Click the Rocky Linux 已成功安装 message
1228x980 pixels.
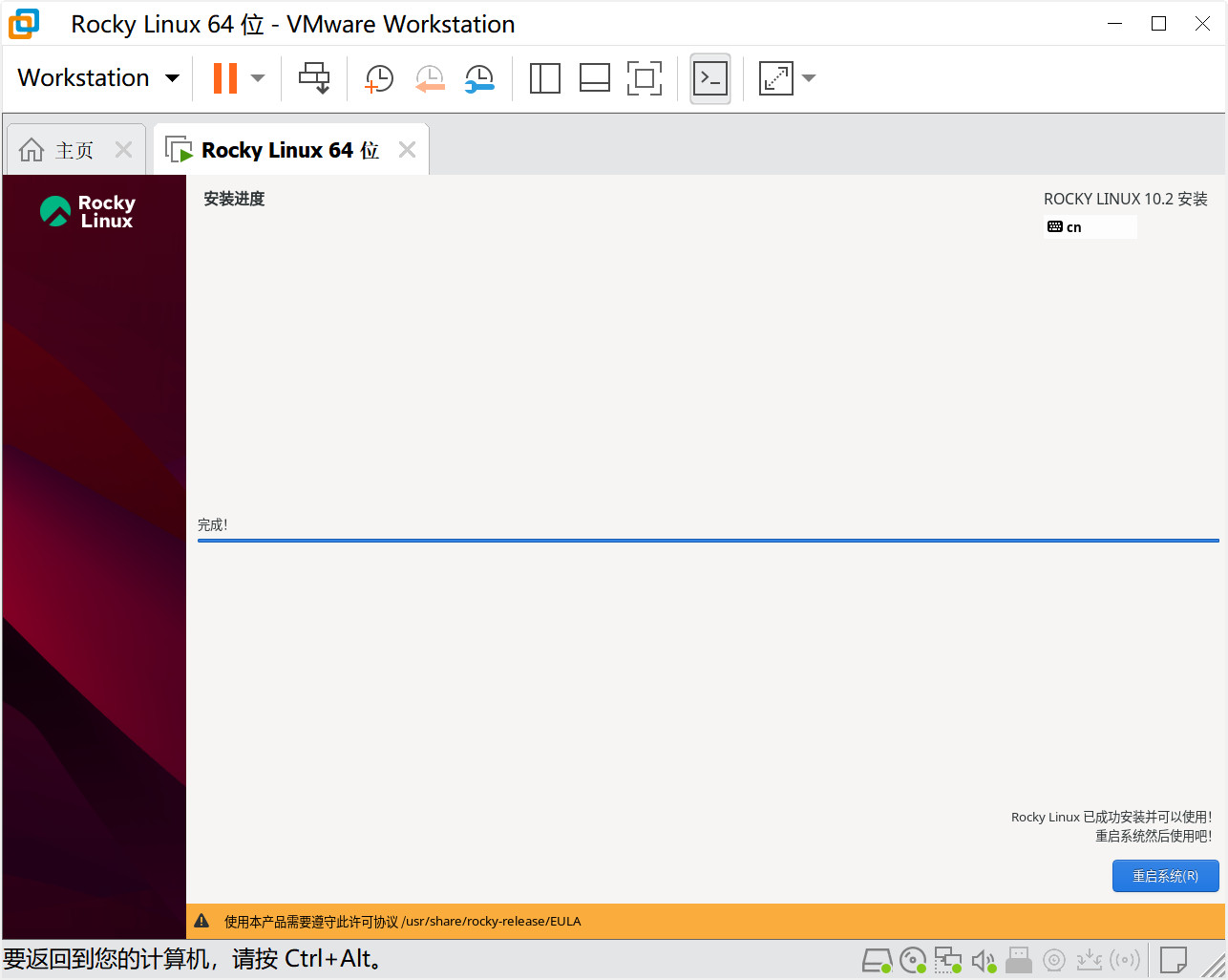[x=1112, y=817]
